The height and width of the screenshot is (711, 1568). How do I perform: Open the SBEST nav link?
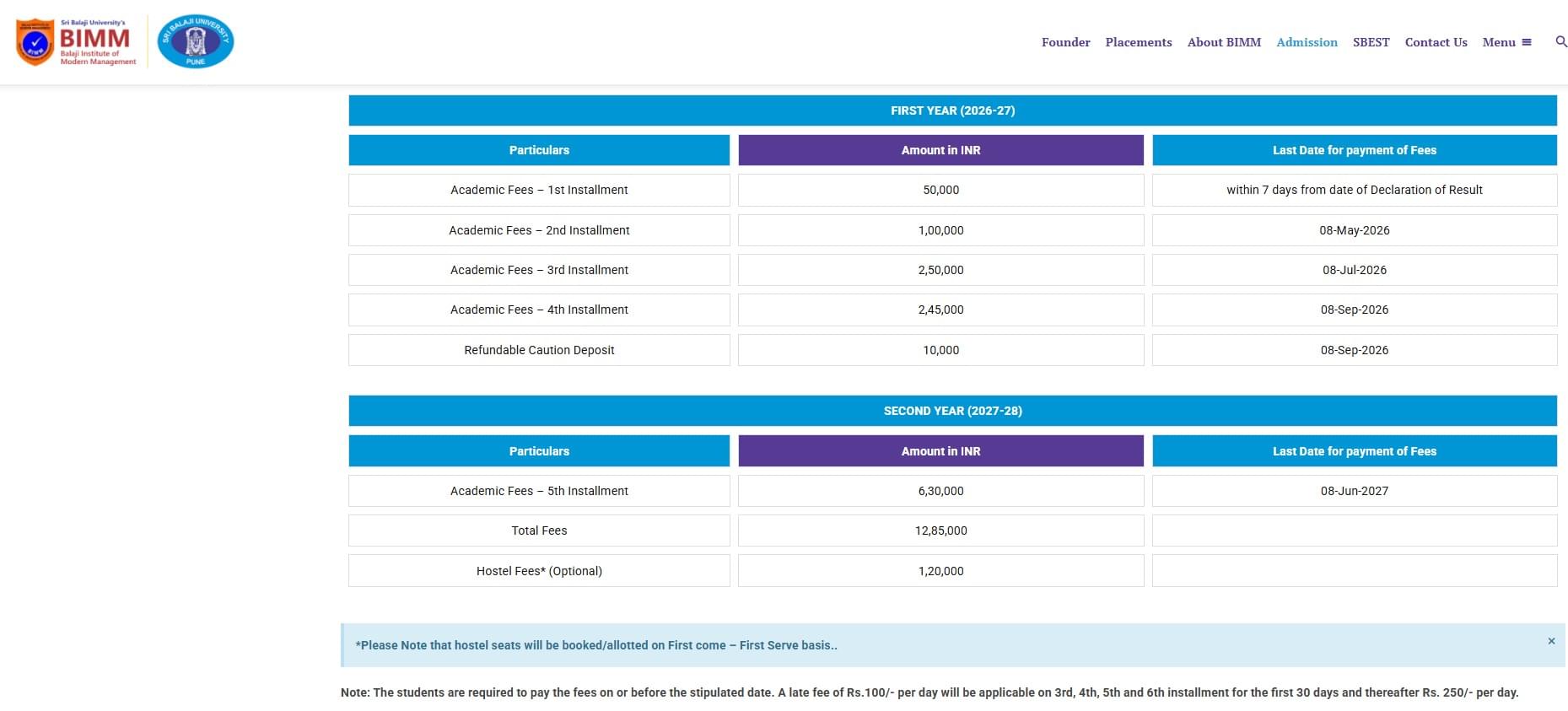1371,42
